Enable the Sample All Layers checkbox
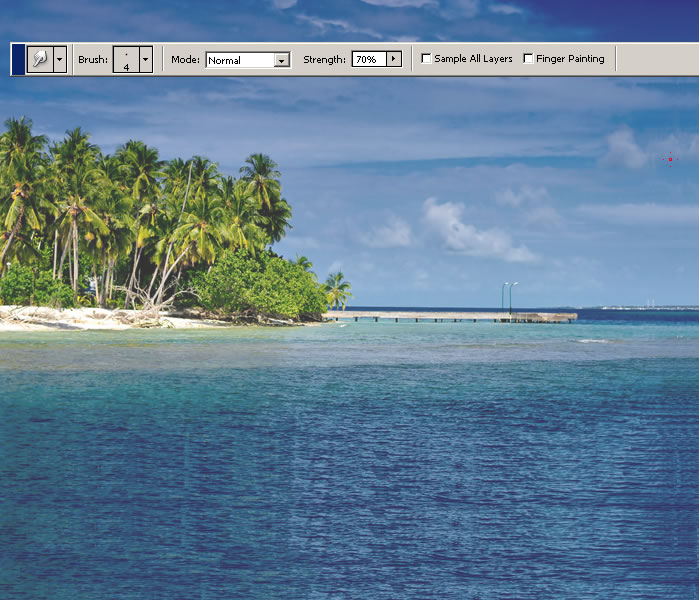 426,58
